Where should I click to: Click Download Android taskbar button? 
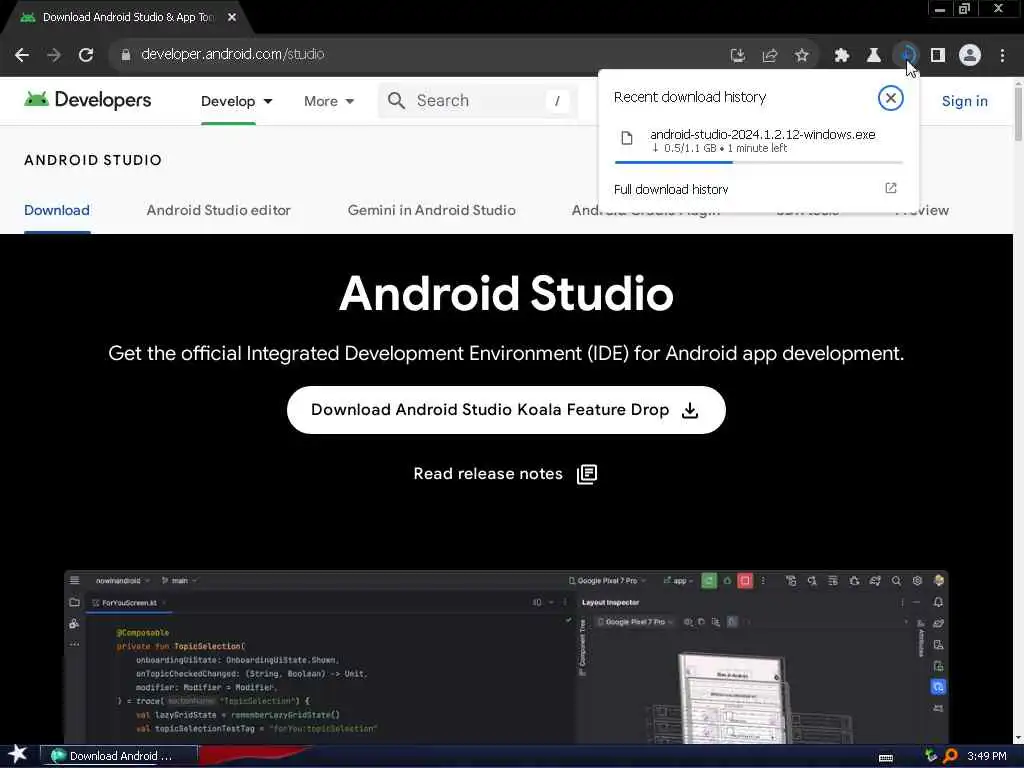coord(119,756)
